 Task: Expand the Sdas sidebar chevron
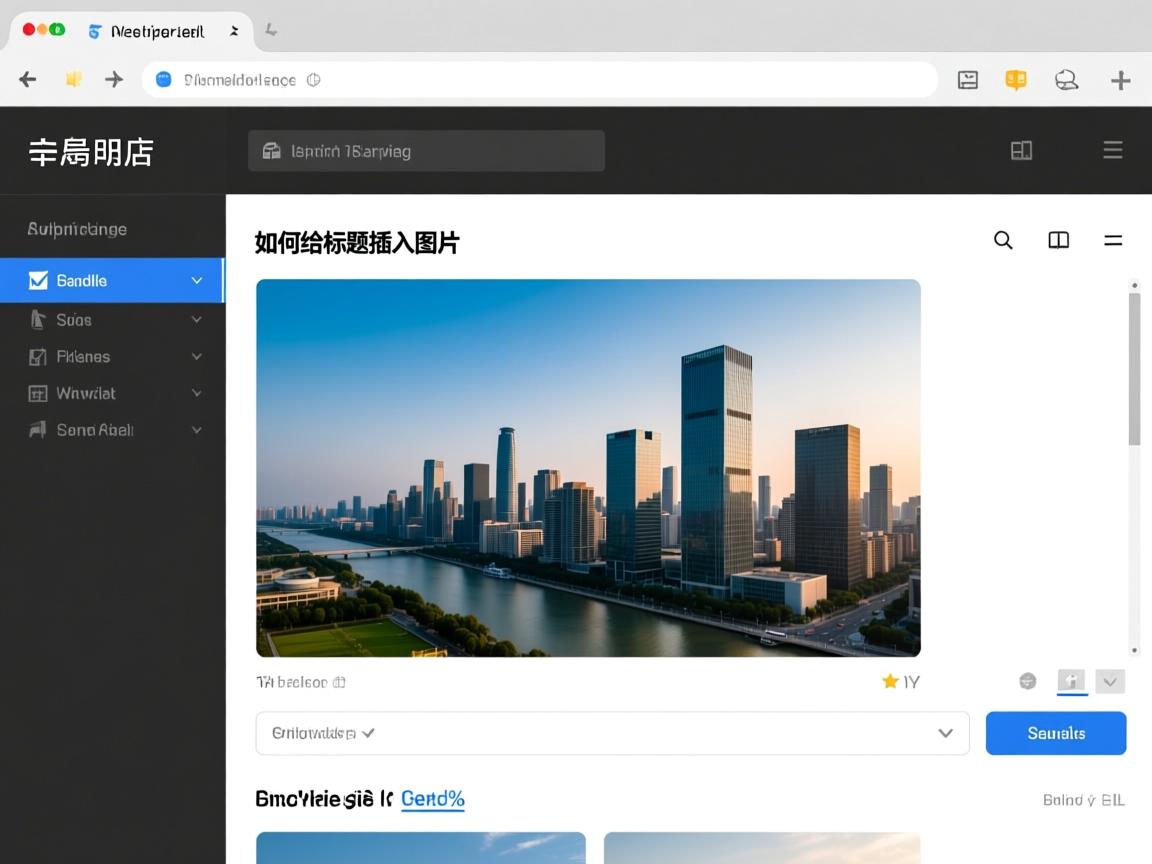pos(196,320)
